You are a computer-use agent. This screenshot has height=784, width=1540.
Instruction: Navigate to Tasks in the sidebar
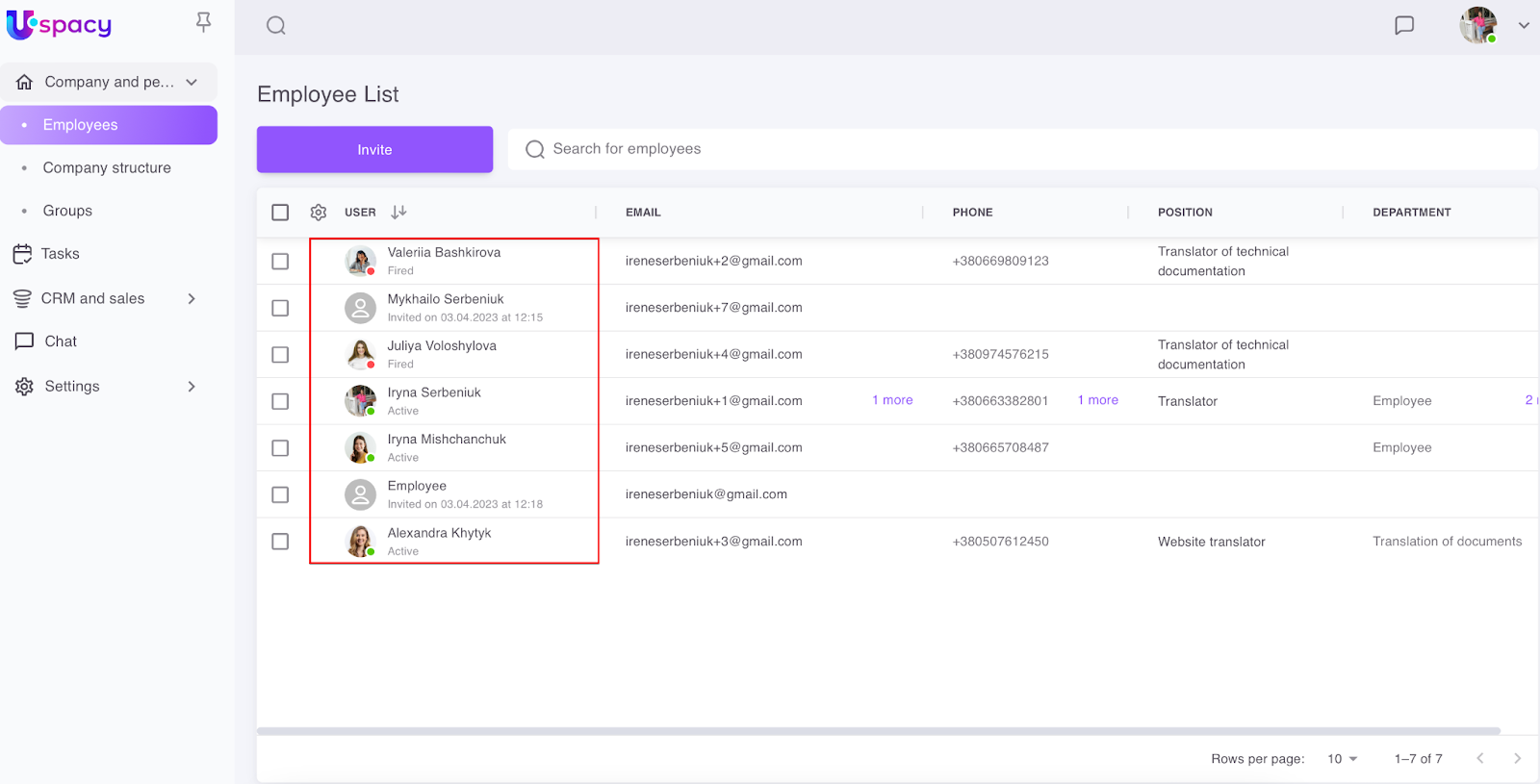click(60, 254)
